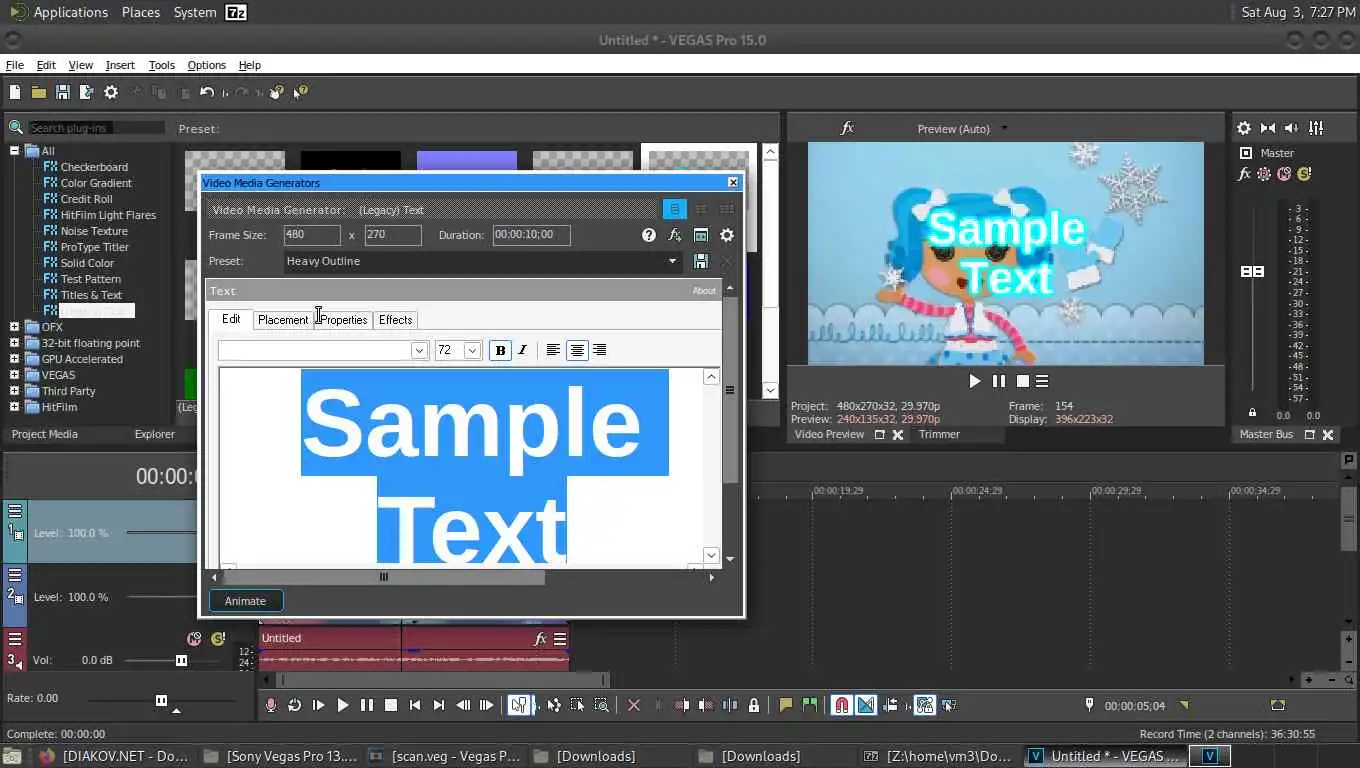Click the red Delete X toolbar icon
This screenshot has height=768, width=1360.
pos(633,705)
